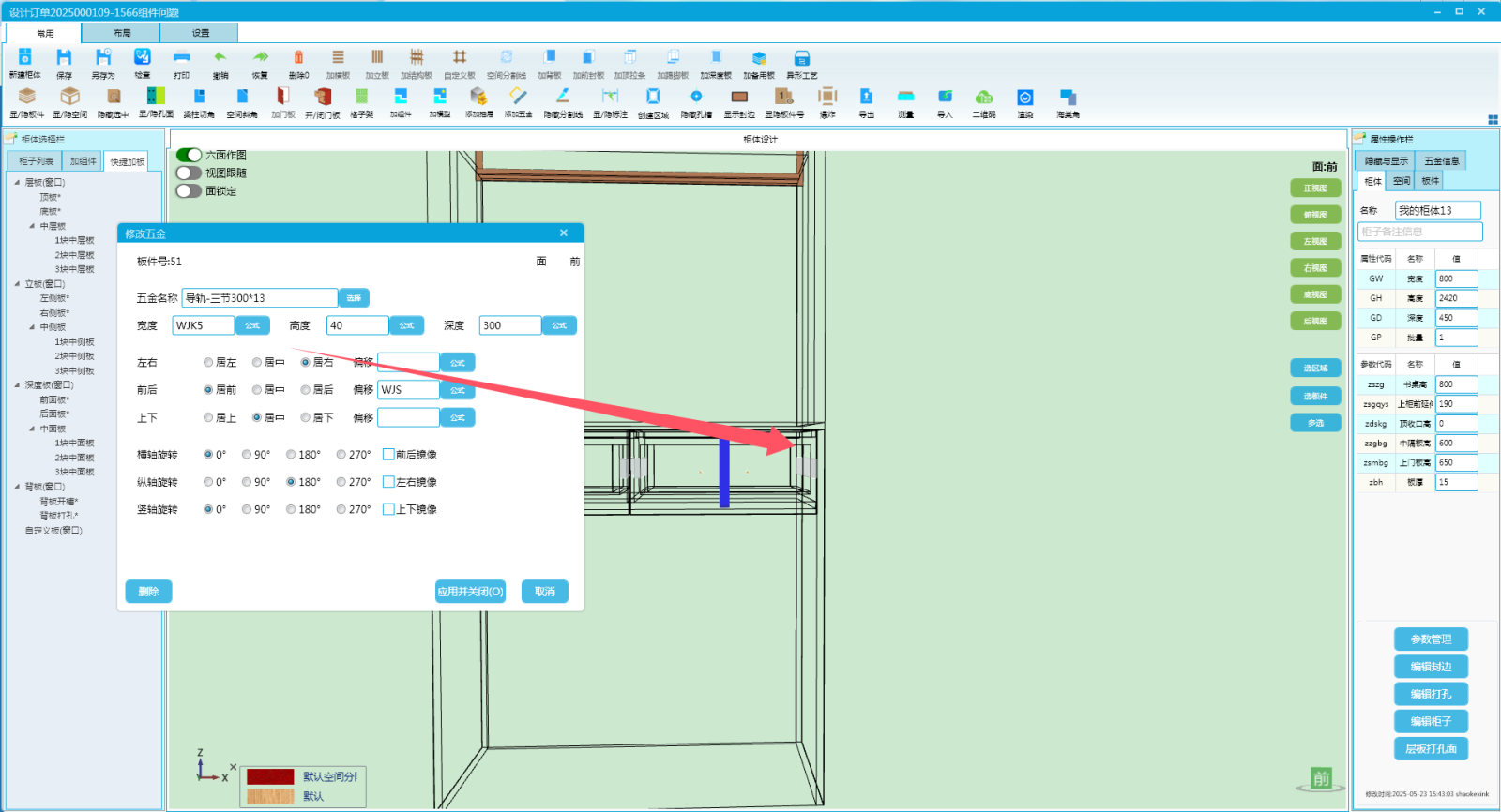The height and width of the screenshot is (812, 1501).
Task: Click the 显/隐孔面 toolbar icon
Action: (x=156, y=97)
